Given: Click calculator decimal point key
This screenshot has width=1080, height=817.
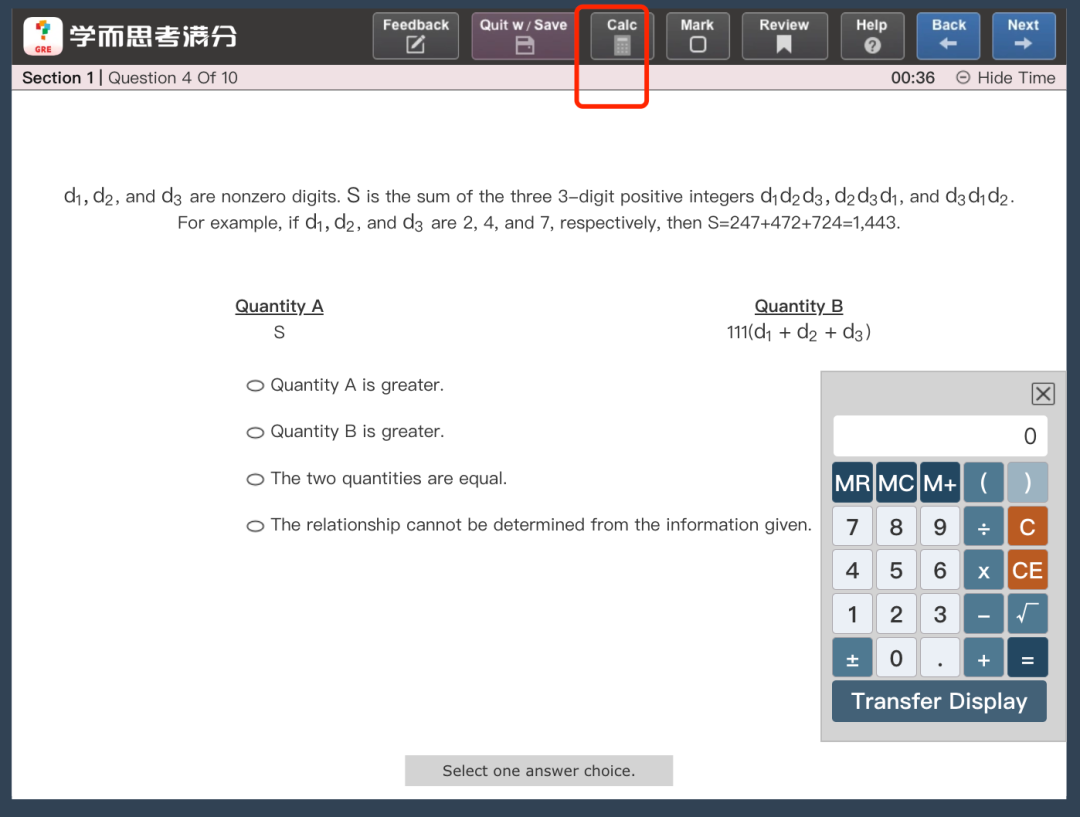Looking at the screenshot, I should click(940, 658).
